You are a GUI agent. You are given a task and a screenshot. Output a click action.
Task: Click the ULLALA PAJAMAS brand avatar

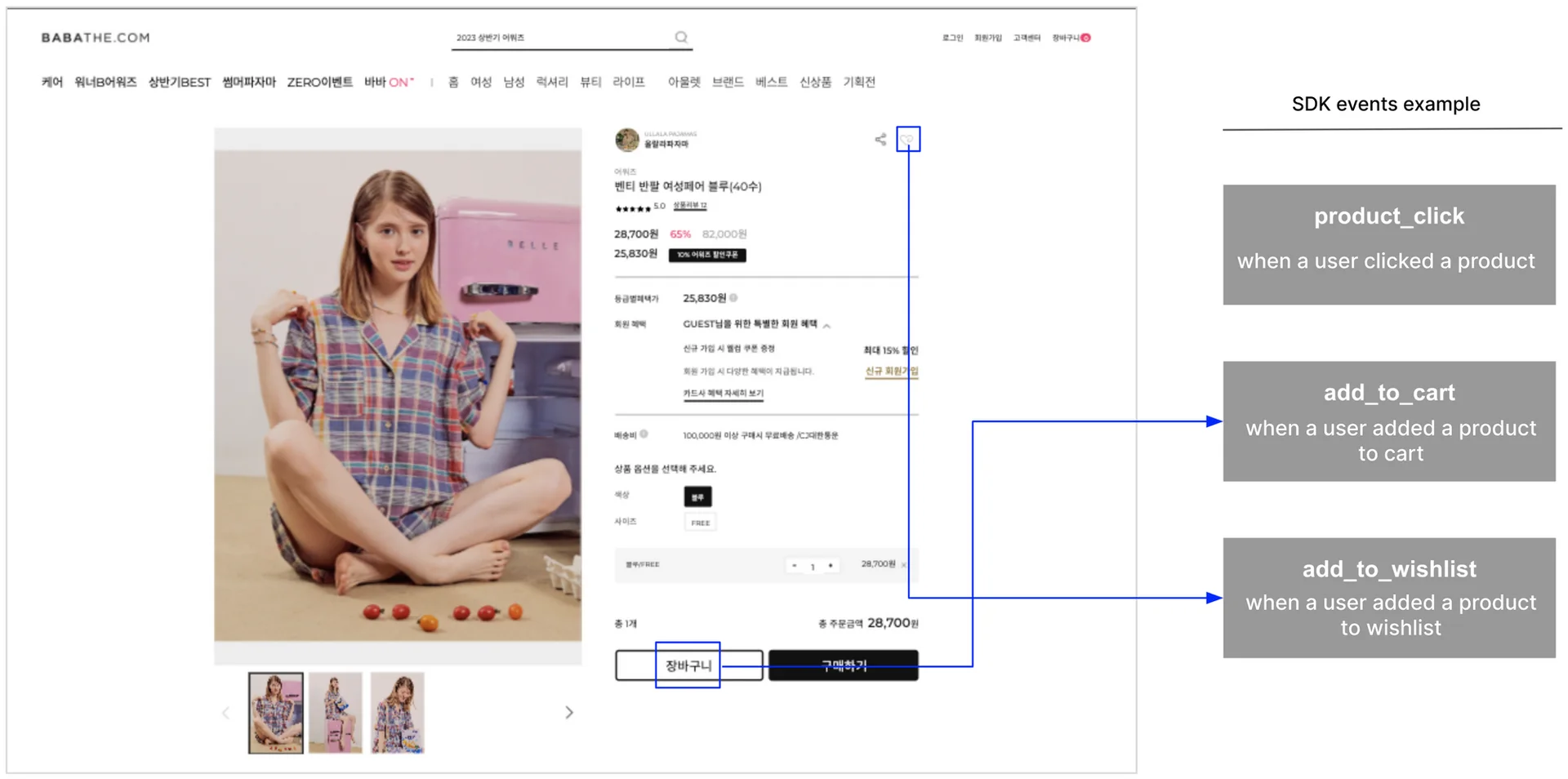(626, 140)
